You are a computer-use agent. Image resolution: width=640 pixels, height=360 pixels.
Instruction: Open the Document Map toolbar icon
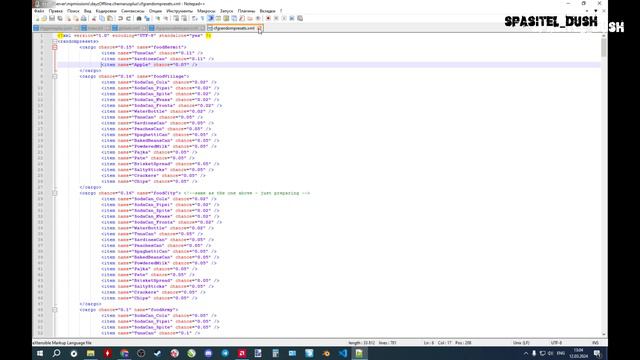[226, 18]
